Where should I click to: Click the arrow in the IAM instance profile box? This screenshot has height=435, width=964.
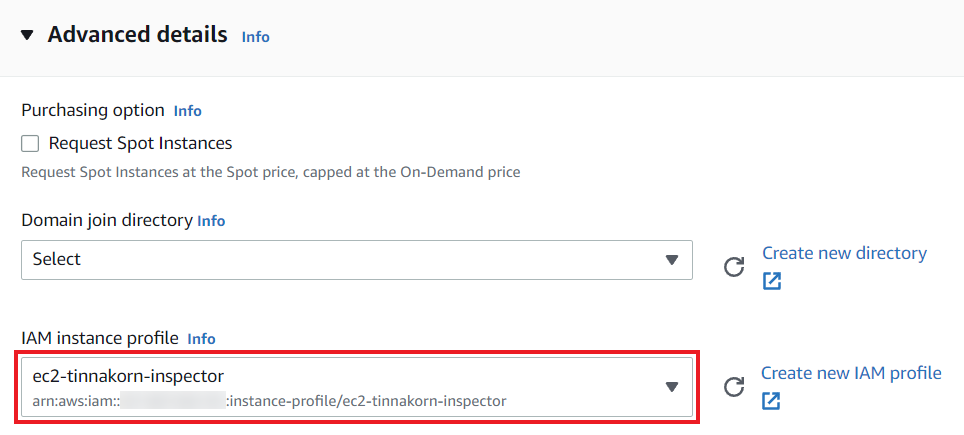(672, 386)
